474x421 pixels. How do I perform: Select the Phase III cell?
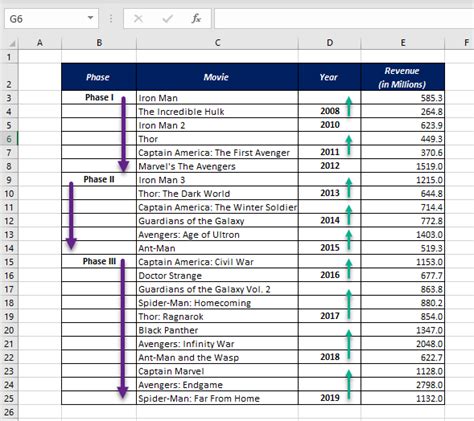tap(99, 262)
